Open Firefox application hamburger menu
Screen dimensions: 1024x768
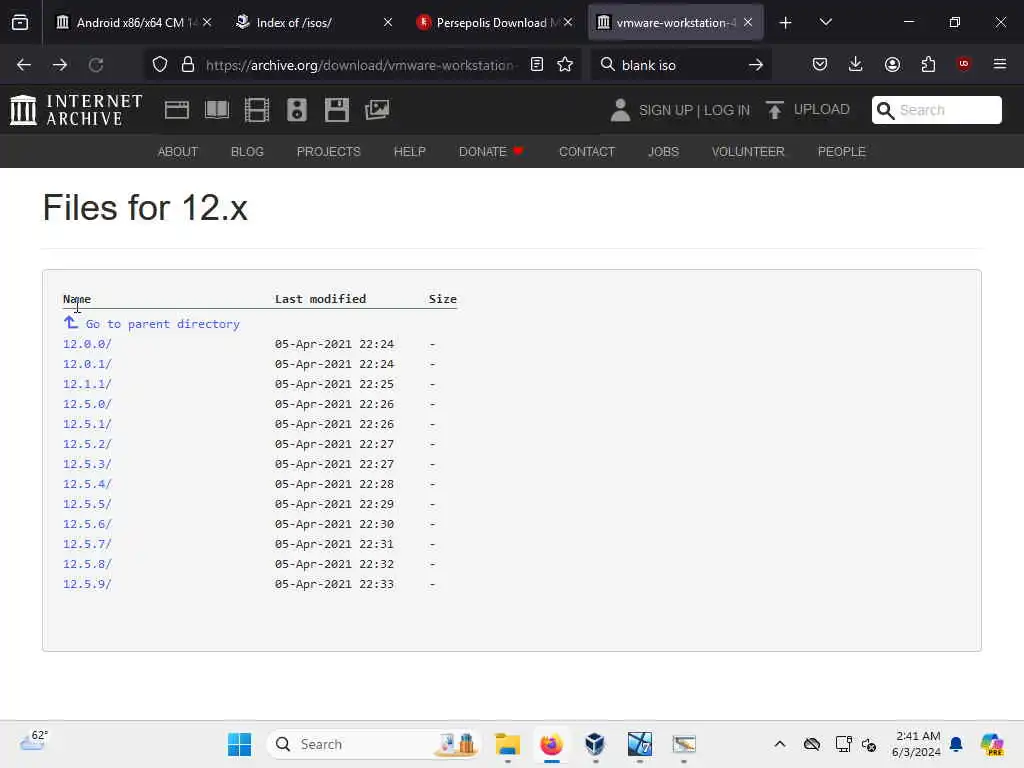[1000, 64]
